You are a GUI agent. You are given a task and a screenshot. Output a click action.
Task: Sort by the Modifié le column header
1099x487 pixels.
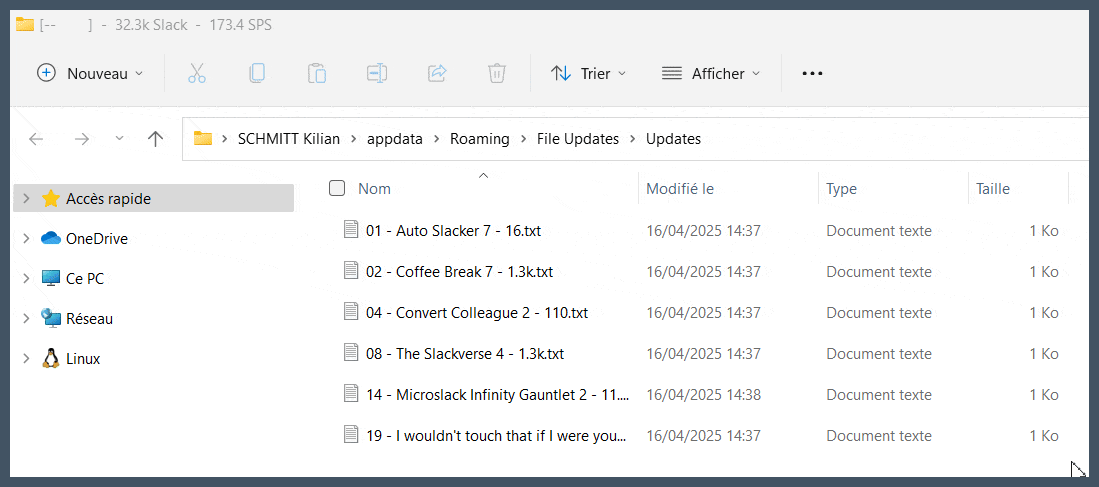(680, 189)
